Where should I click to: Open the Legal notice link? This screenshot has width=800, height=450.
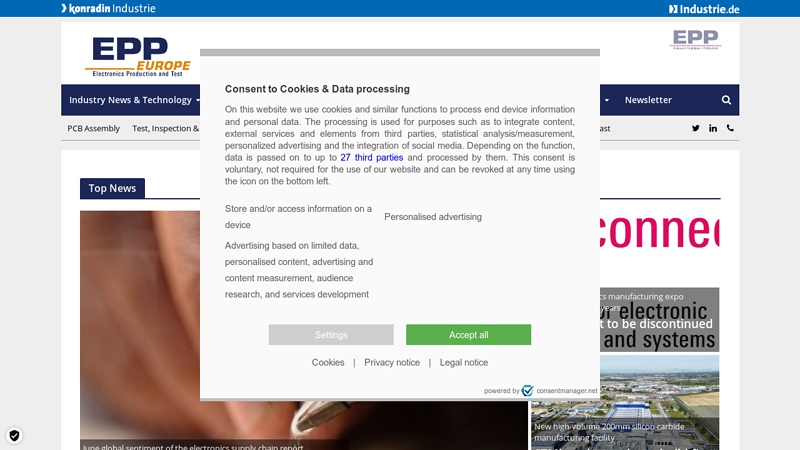pos(464,362)
